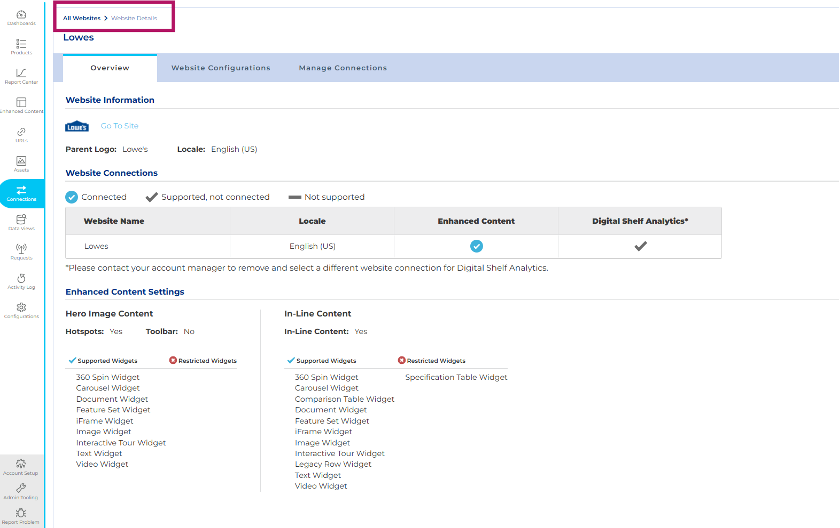
Task: Click Hero Image Text Widget entry
Action: [x=99, y=454]
